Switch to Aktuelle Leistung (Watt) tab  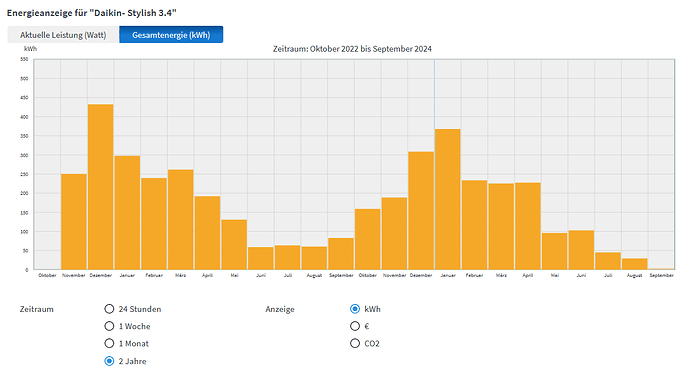63,35
